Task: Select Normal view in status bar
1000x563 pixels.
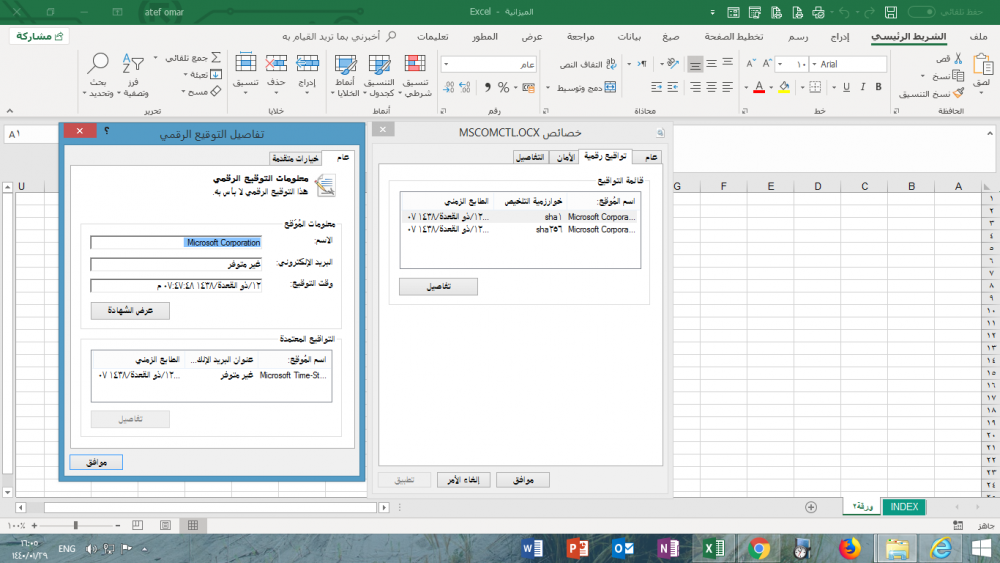Action: tap(193, 525)
